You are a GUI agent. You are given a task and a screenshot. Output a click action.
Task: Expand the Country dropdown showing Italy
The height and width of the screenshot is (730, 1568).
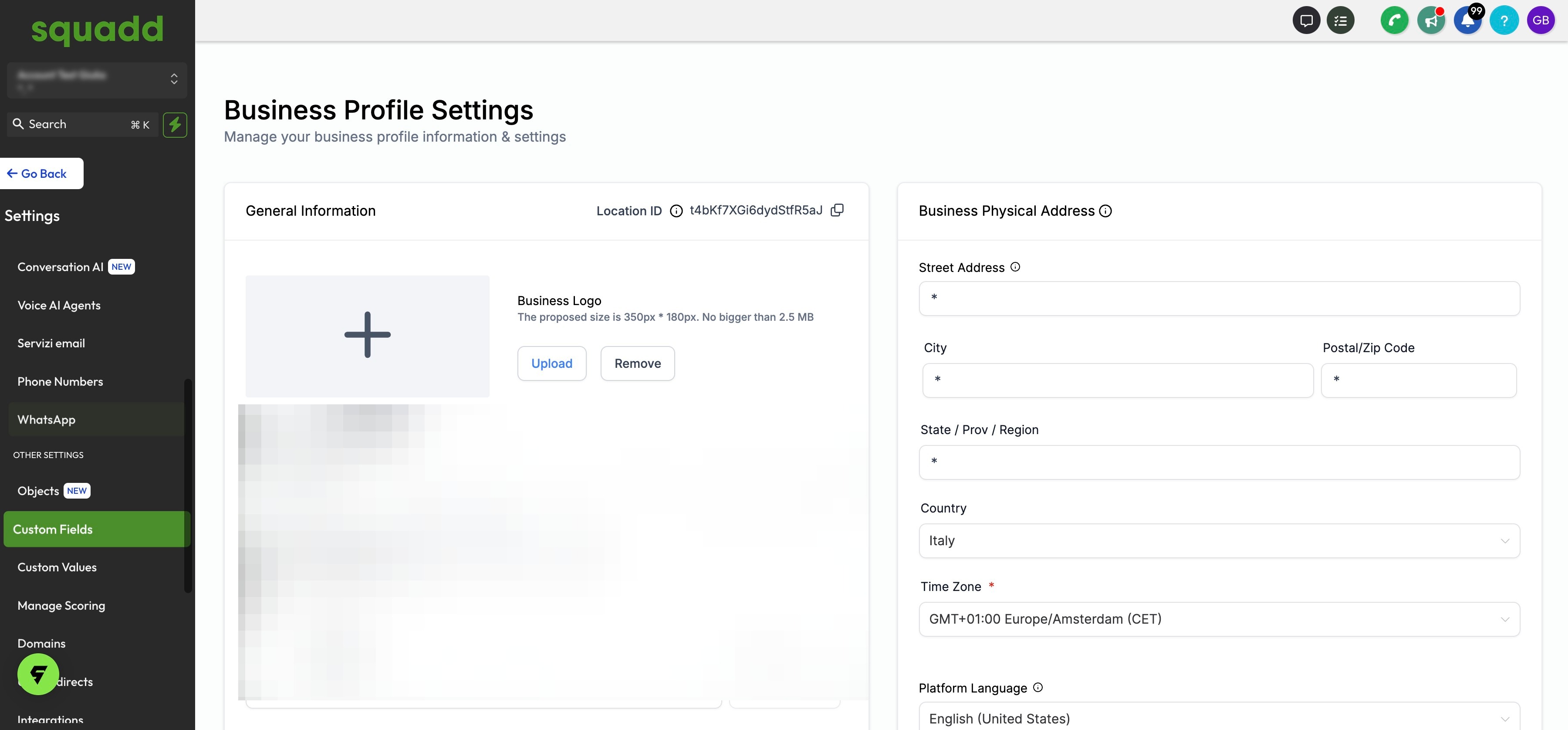pos(1219,541)
